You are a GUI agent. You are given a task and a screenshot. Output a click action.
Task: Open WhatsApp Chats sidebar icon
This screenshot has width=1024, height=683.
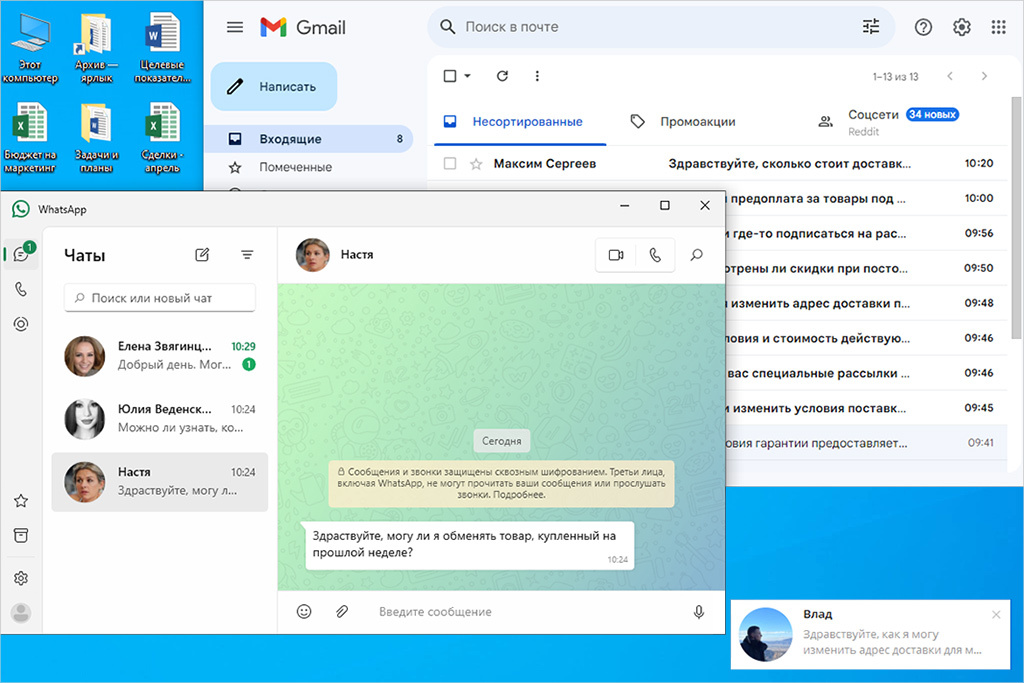(21, 254)
